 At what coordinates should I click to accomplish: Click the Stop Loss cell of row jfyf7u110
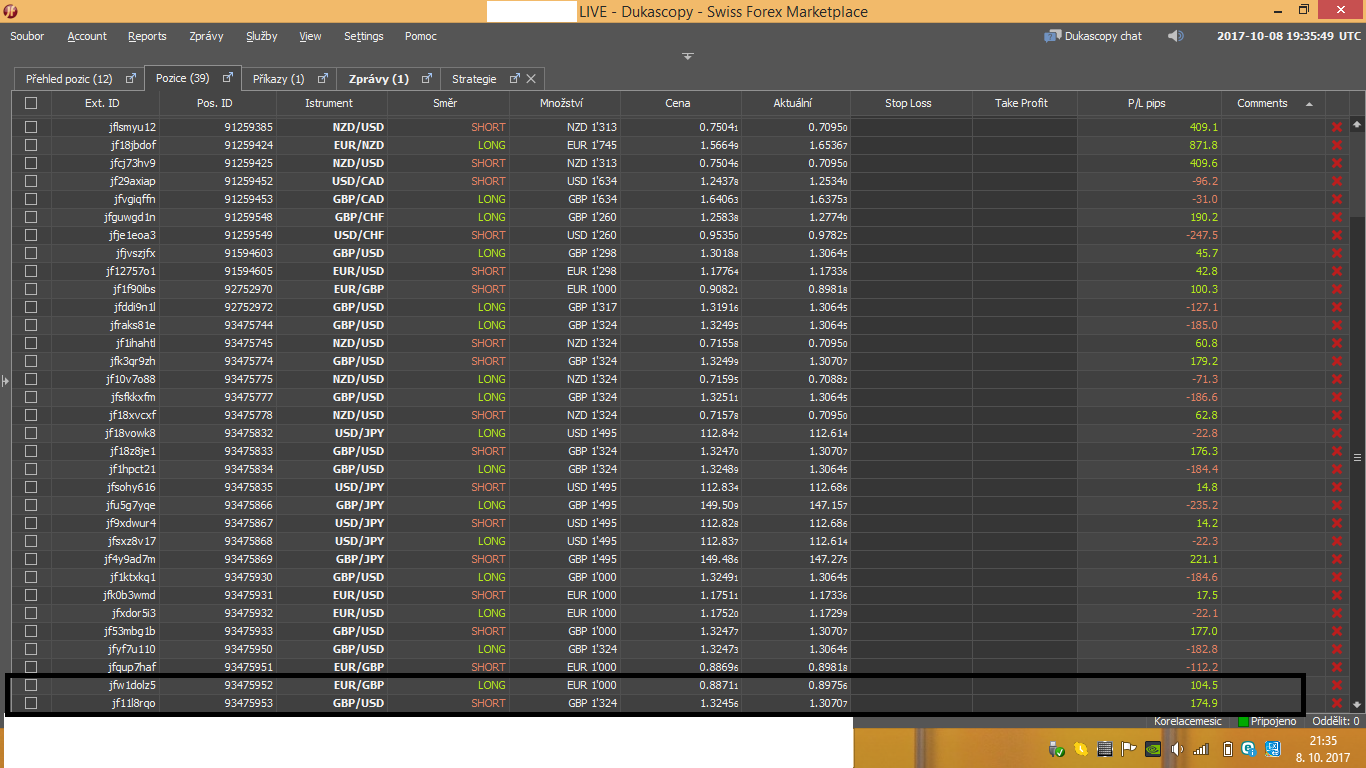911,649
